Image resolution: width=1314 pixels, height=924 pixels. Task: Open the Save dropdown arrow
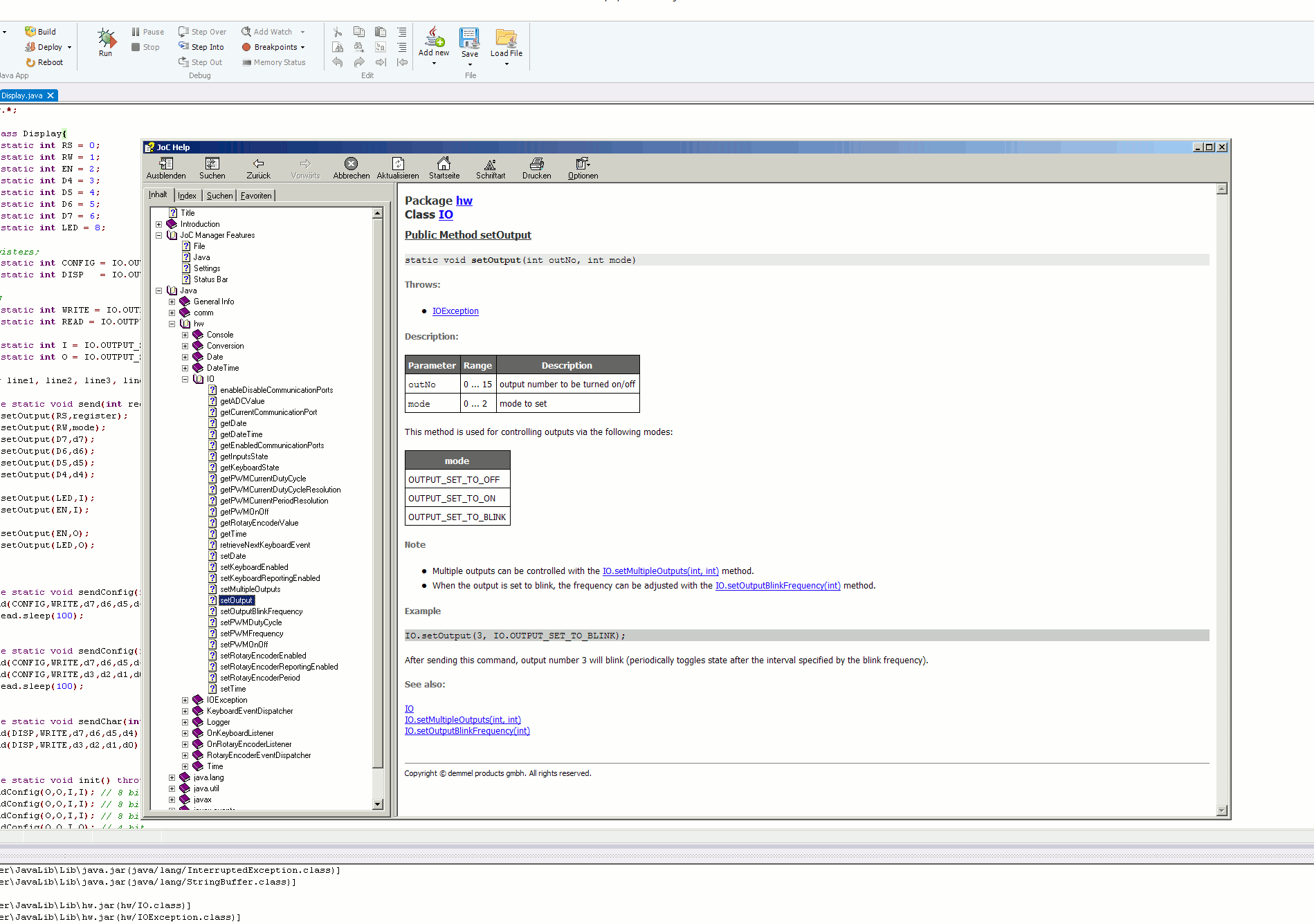[x=470, y=64]
